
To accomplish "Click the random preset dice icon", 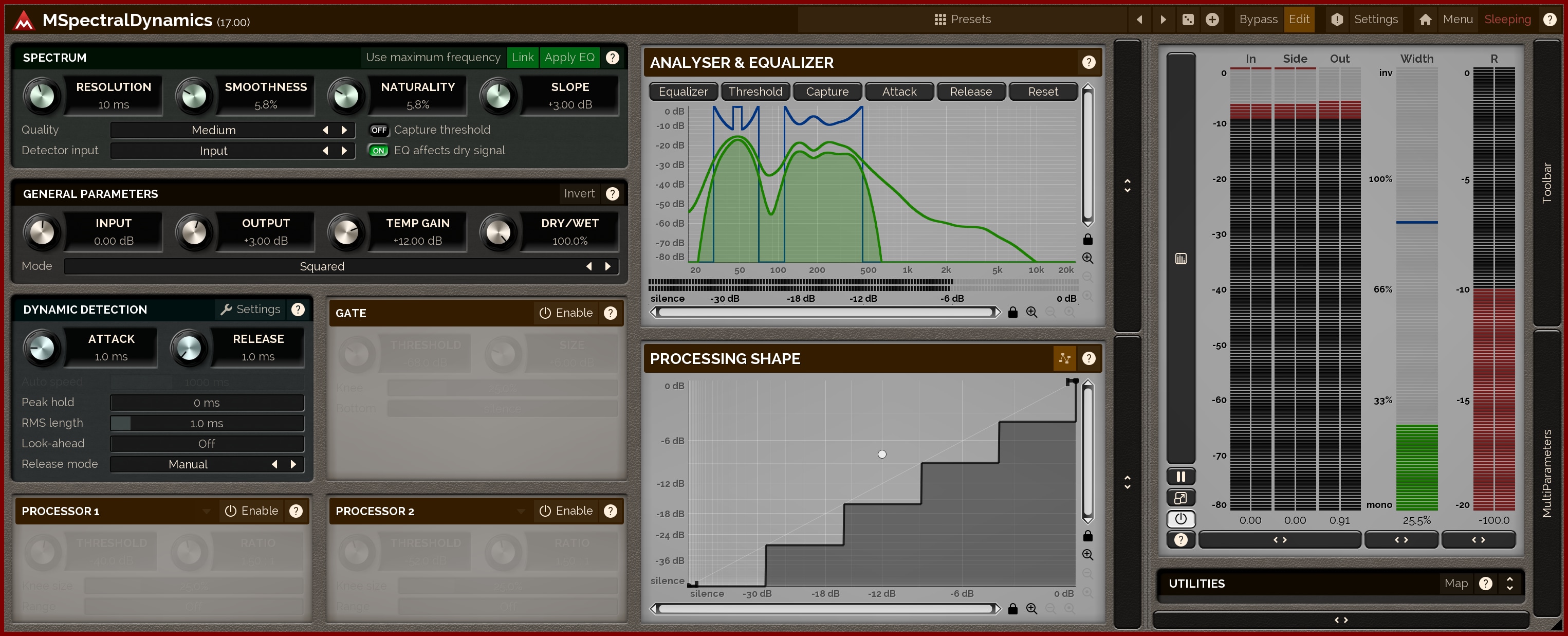I will [1188, 20].
